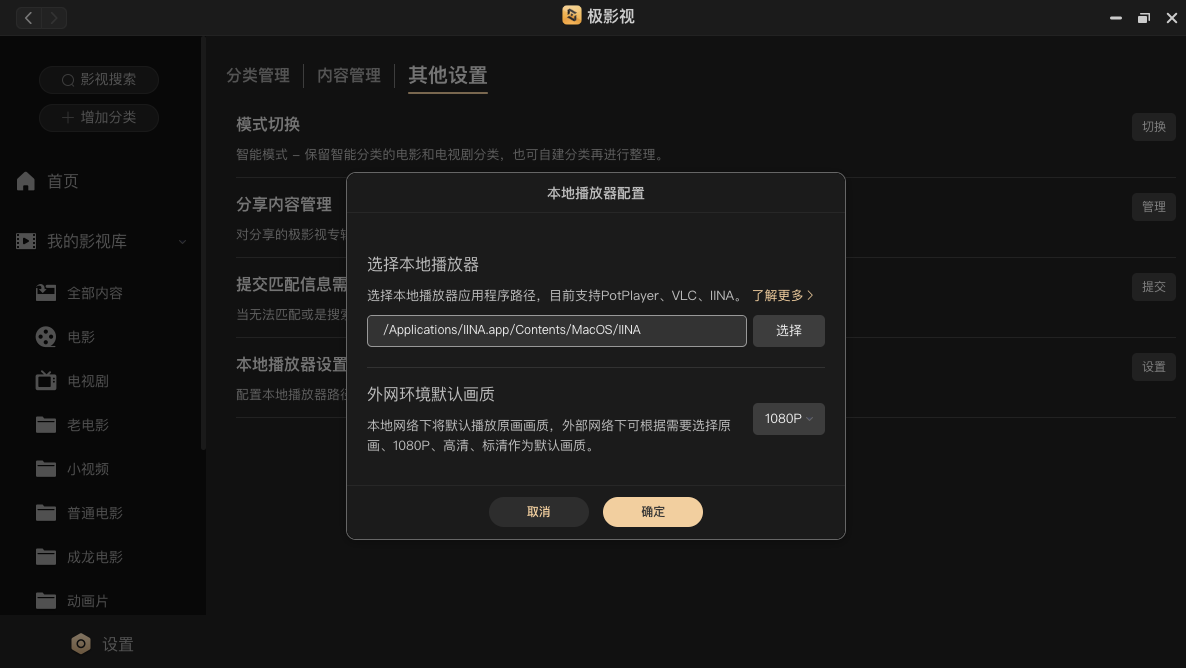Click the 外网环境默认画质 heading
Screen dimensions: 1186x668
click(x=430, y=394)
